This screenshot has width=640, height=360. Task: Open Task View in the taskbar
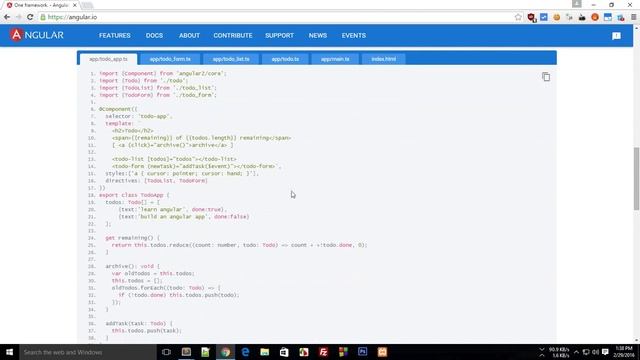[166, 352]
